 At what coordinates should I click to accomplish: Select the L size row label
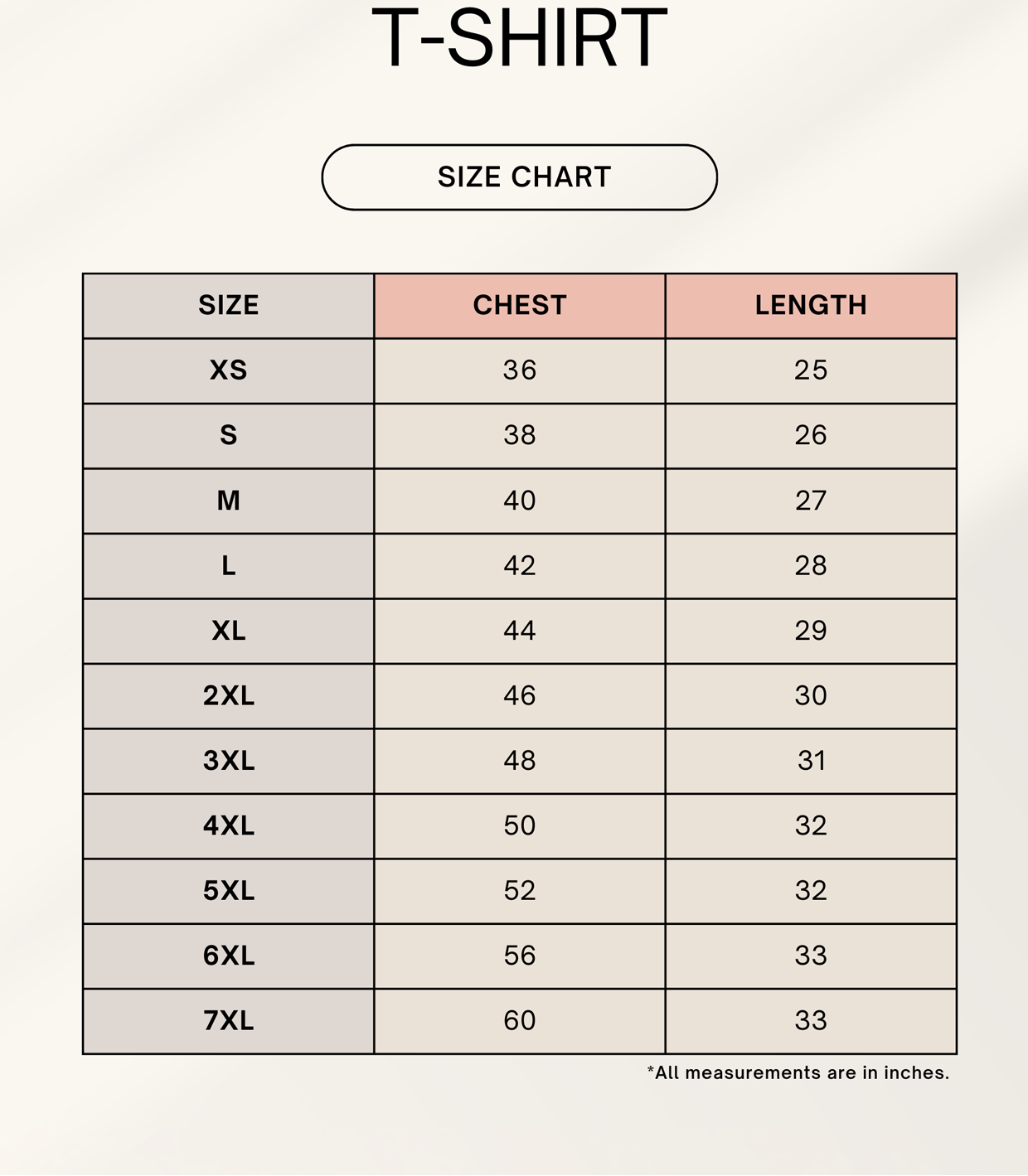pos(229,566)
